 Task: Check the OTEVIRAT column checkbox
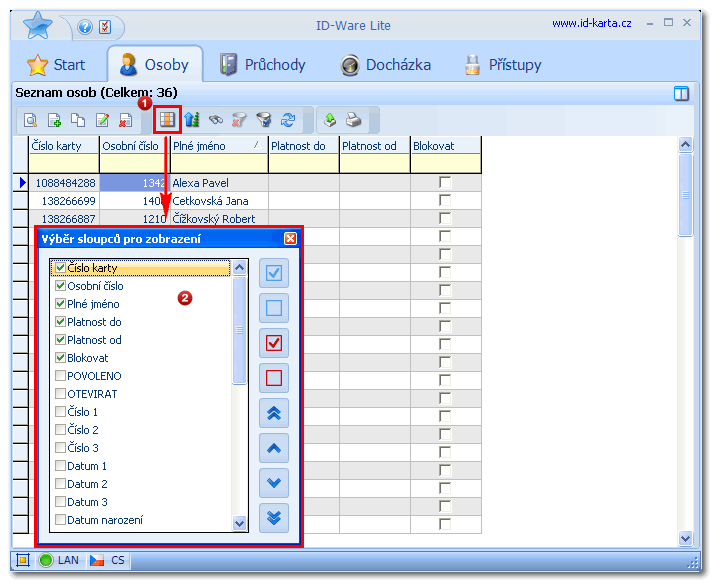pyautogui.click(x=60, y=393)
